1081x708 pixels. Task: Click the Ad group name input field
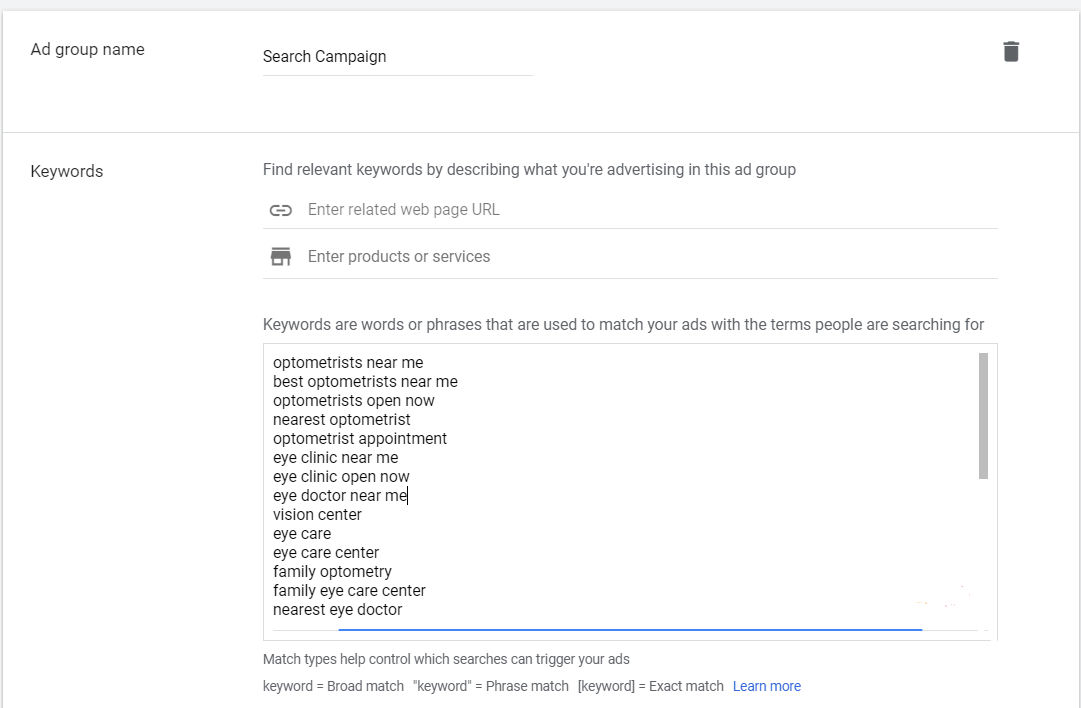pos(397,57)
